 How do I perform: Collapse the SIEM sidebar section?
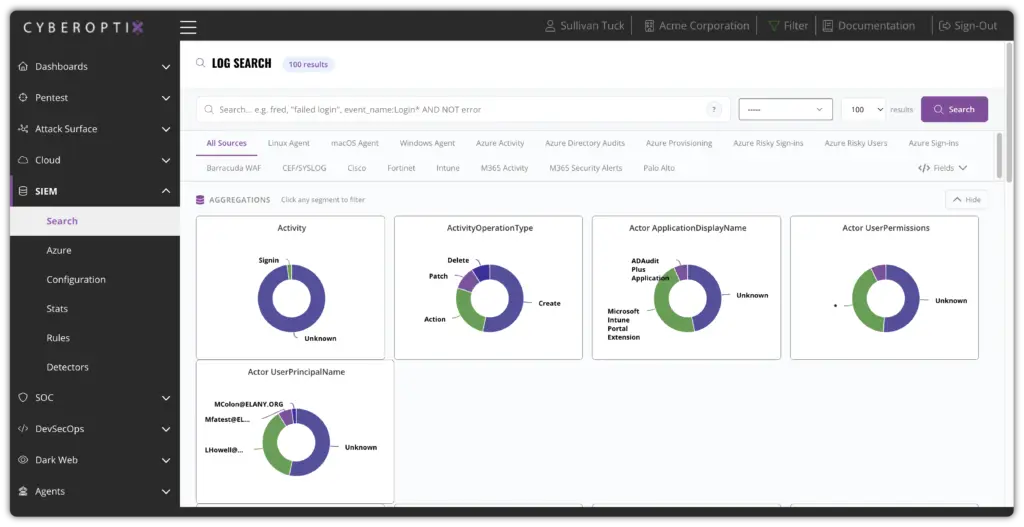[x=166, y=191]
